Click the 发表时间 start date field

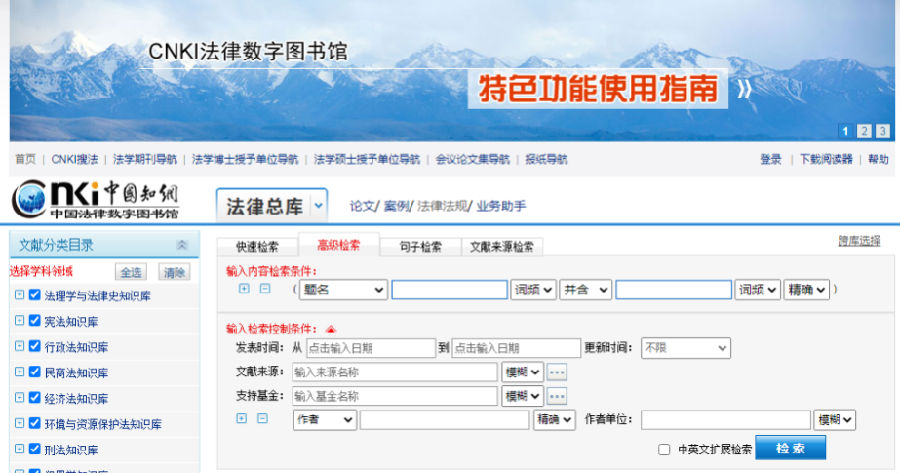[371, 348]
